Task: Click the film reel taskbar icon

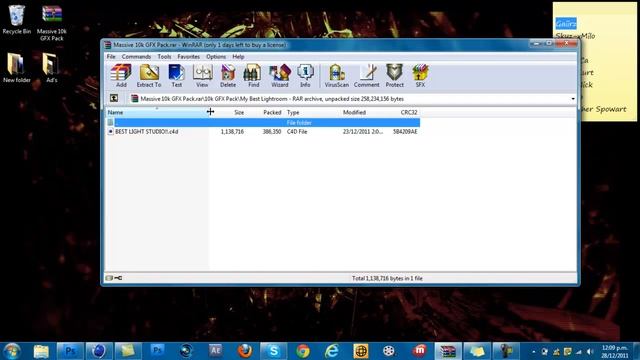Action: point(390,351)
